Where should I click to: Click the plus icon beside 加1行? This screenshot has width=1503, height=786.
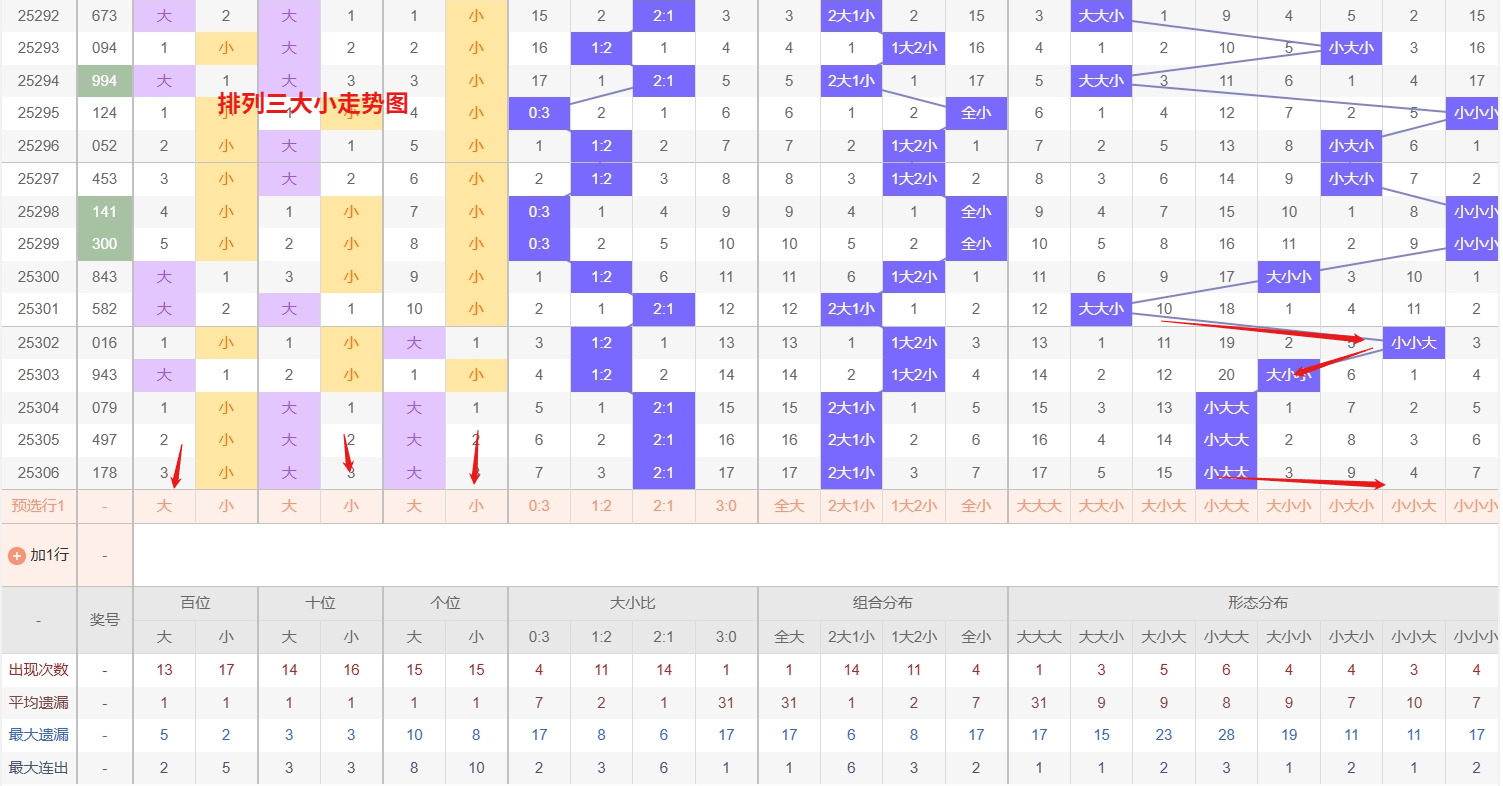point(16,555)
